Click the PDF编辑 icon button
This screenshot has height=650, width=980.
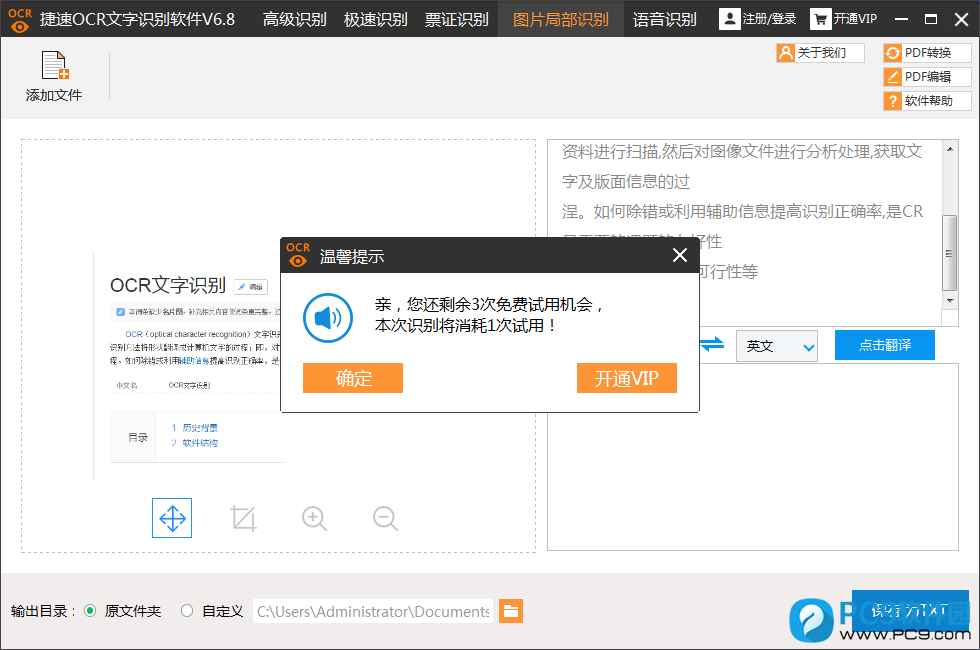(x=928, y=77)
